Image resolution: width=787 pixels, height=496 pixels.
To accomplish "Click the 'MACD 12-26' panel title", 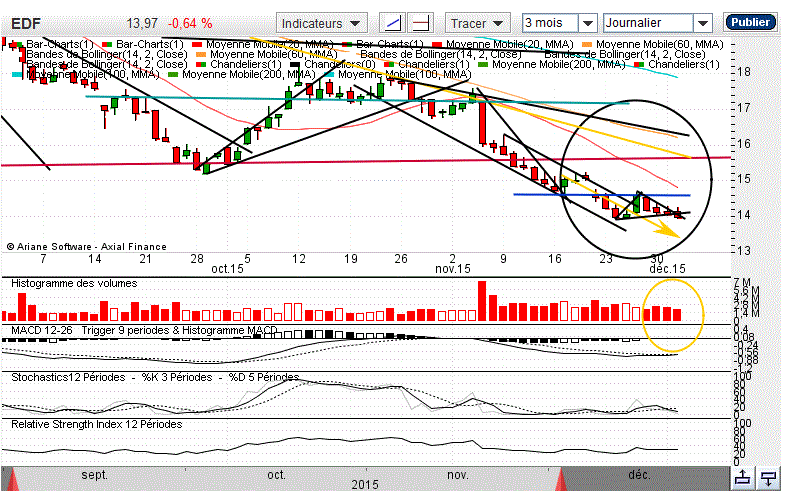I will pos(42,330).
